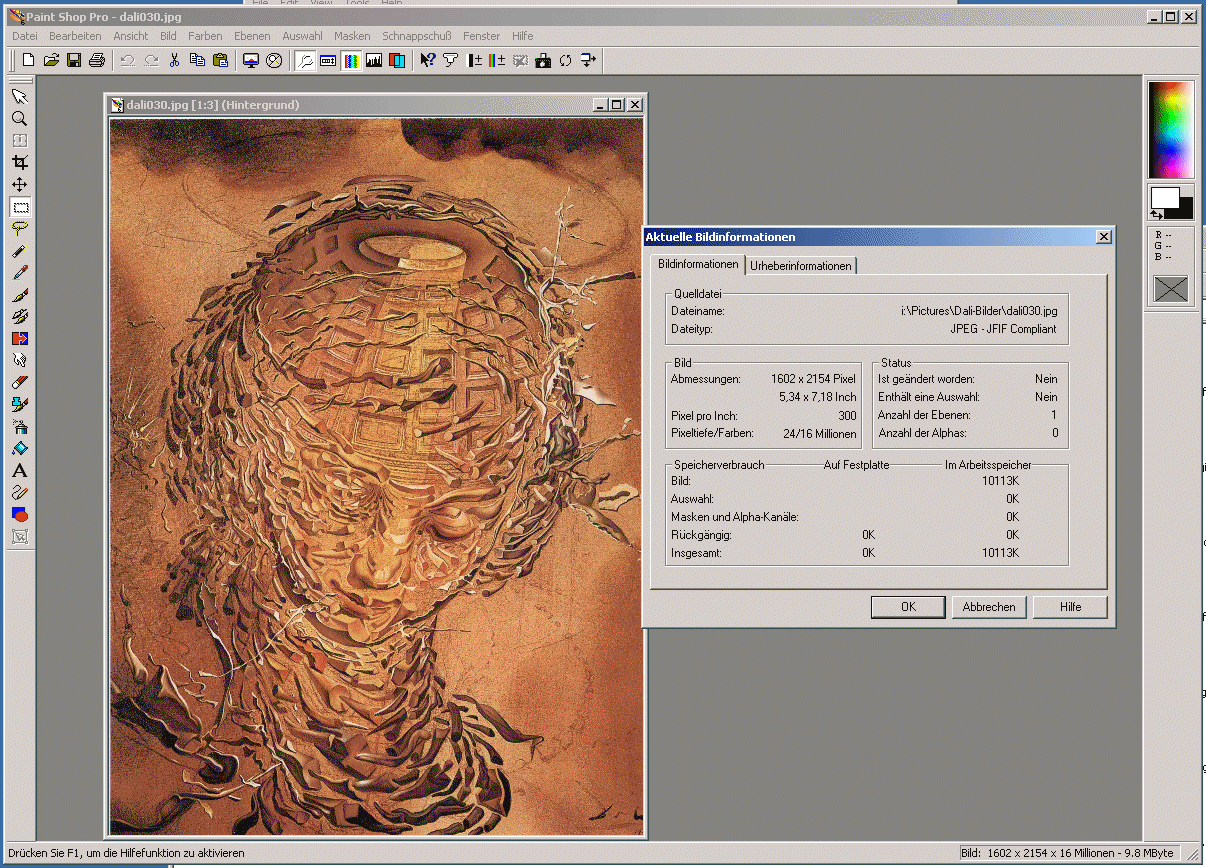Screen dimensions: 1206x868
Task: Select the Zoom magnifier tool
Action: 19,118
